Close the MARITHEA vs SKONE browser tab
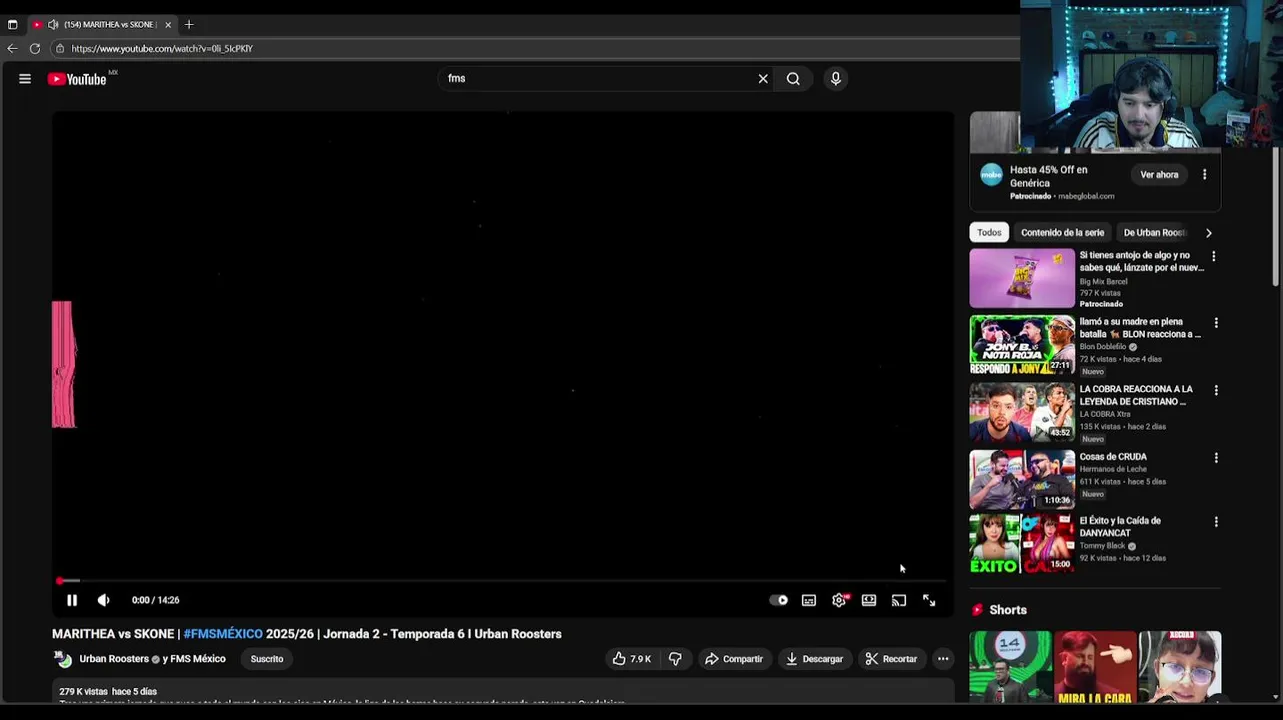Viewport: 1283px width, 720px height. point(168,24)
